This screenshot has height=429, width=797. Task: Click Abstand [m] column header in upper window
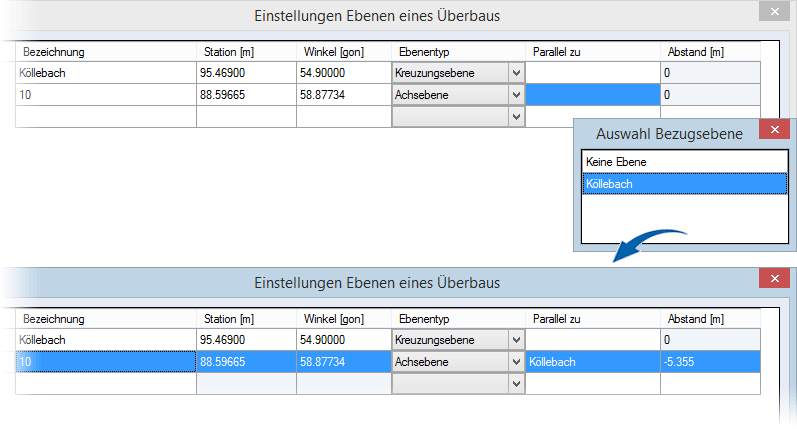[x=711, y=52]
